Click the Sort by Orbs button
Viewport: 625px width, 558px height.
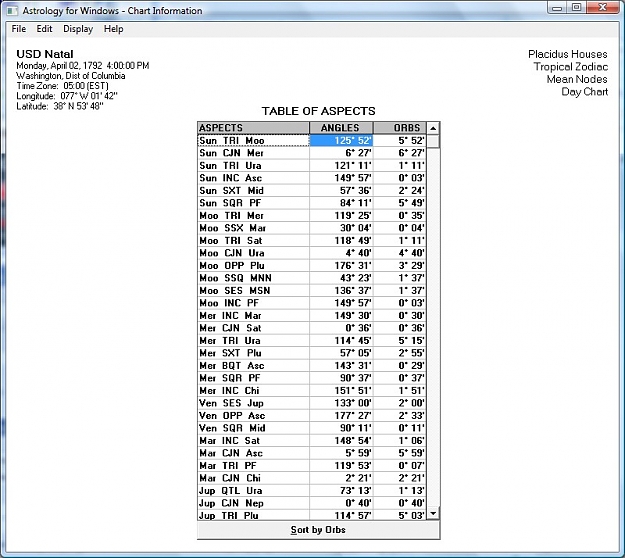(x=318, y=530)
